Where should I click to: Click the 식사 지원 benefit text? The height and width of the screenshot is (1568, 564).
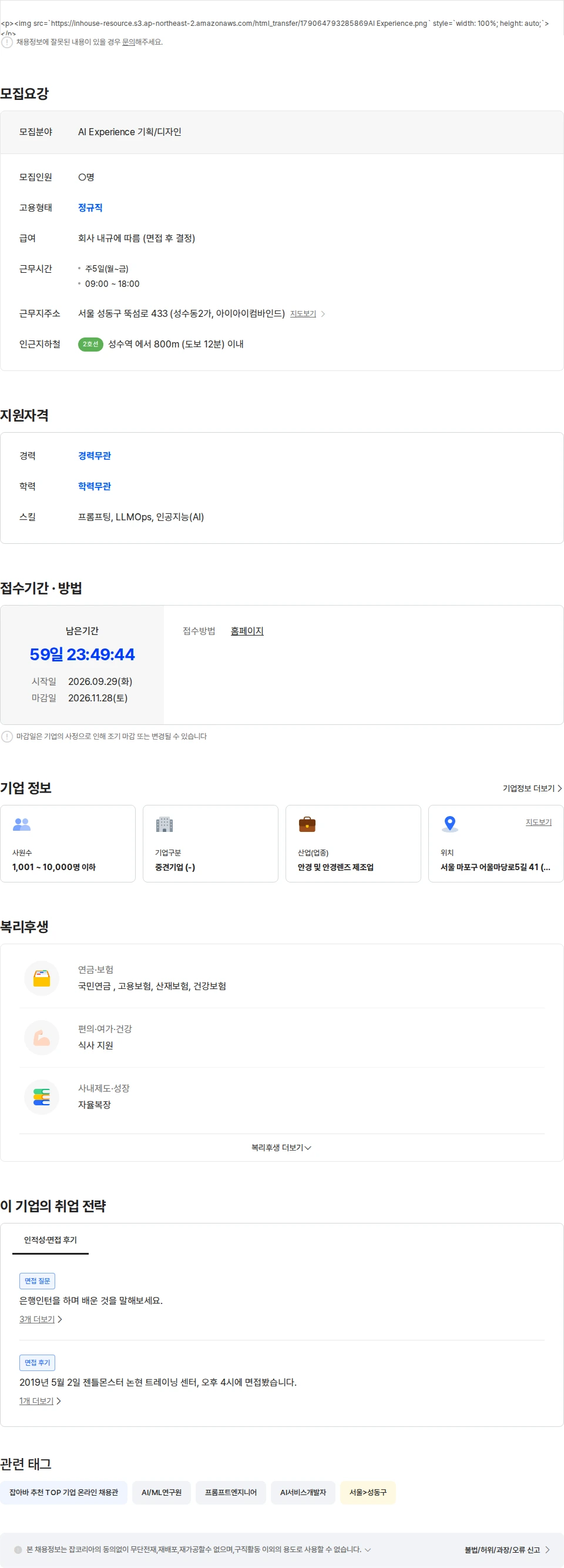96,1045
